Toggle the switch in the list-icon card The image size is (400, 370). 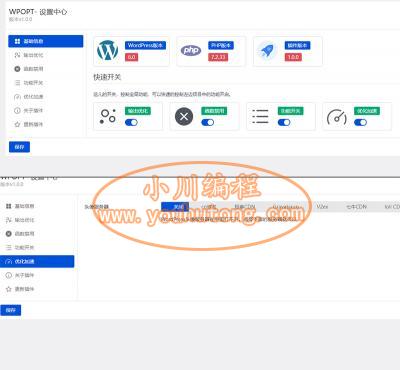click(284, 122)
